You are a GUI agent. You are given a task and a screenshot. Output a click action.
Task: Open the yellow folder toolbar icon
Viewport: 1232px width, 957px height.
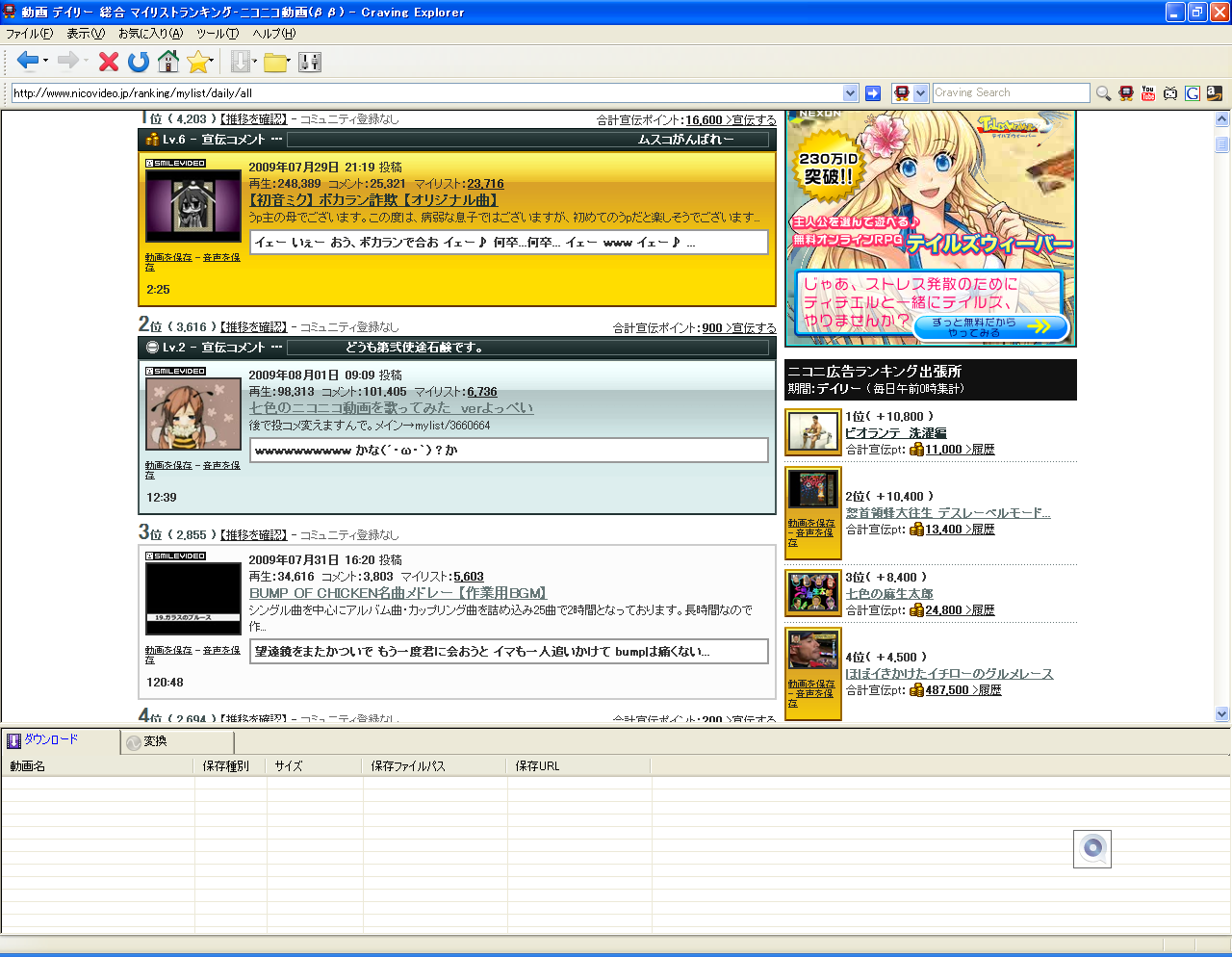pyautogui.click(x=275, y=63)
